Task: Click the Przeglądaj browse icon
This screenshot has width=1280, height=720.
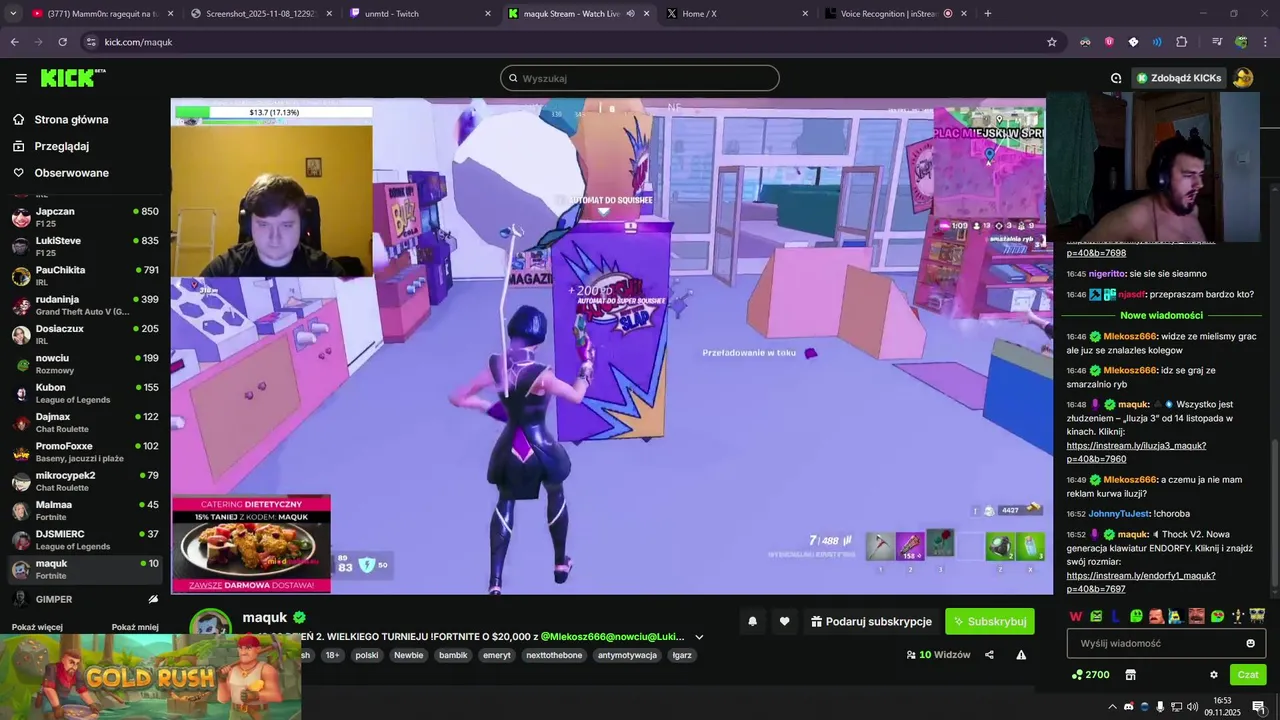Action: [x=18, y=146]
